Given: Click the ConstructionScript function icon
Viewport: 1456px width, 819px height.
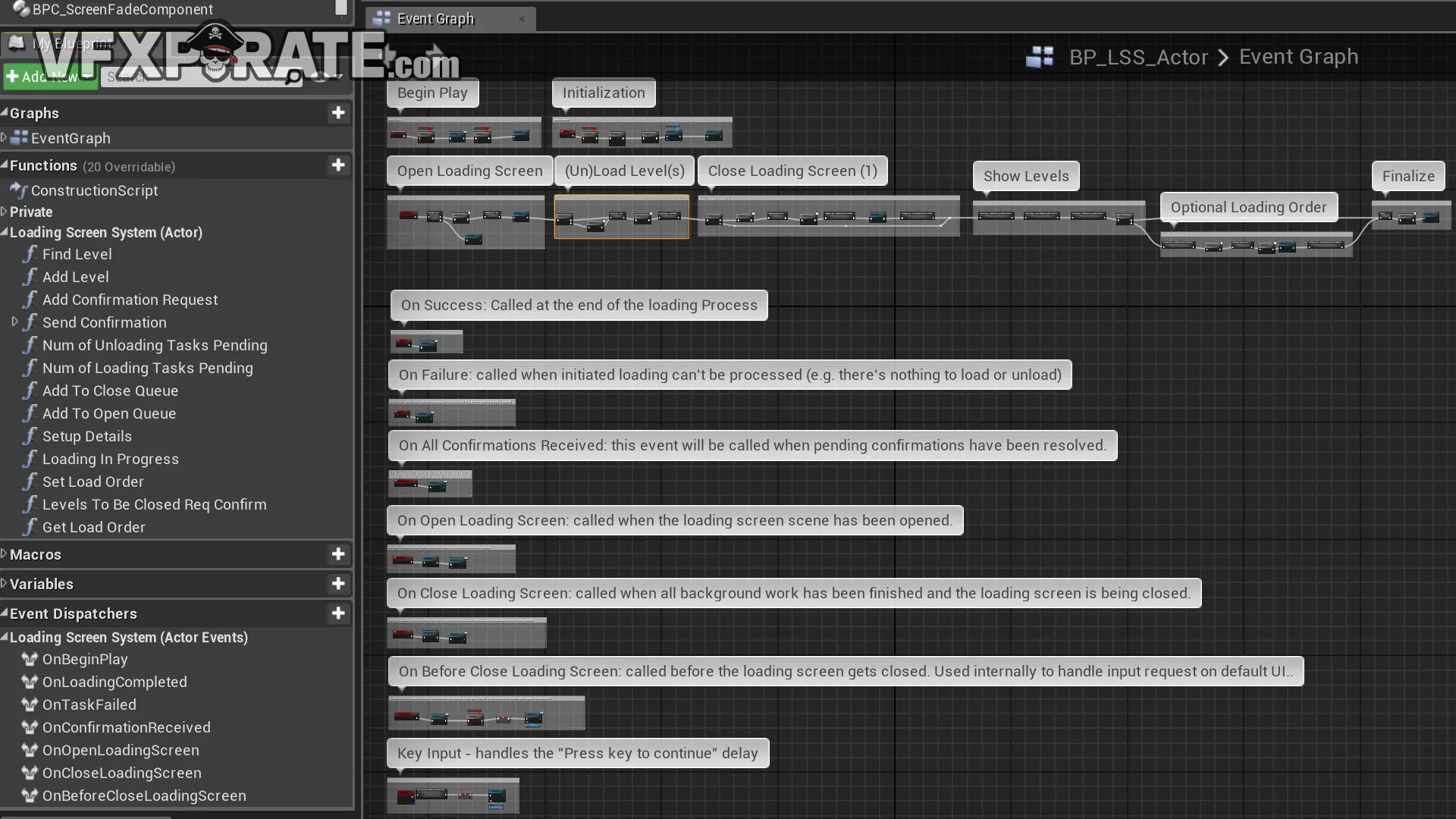Looking at the screenshot, I should click(x=19, y=190).
